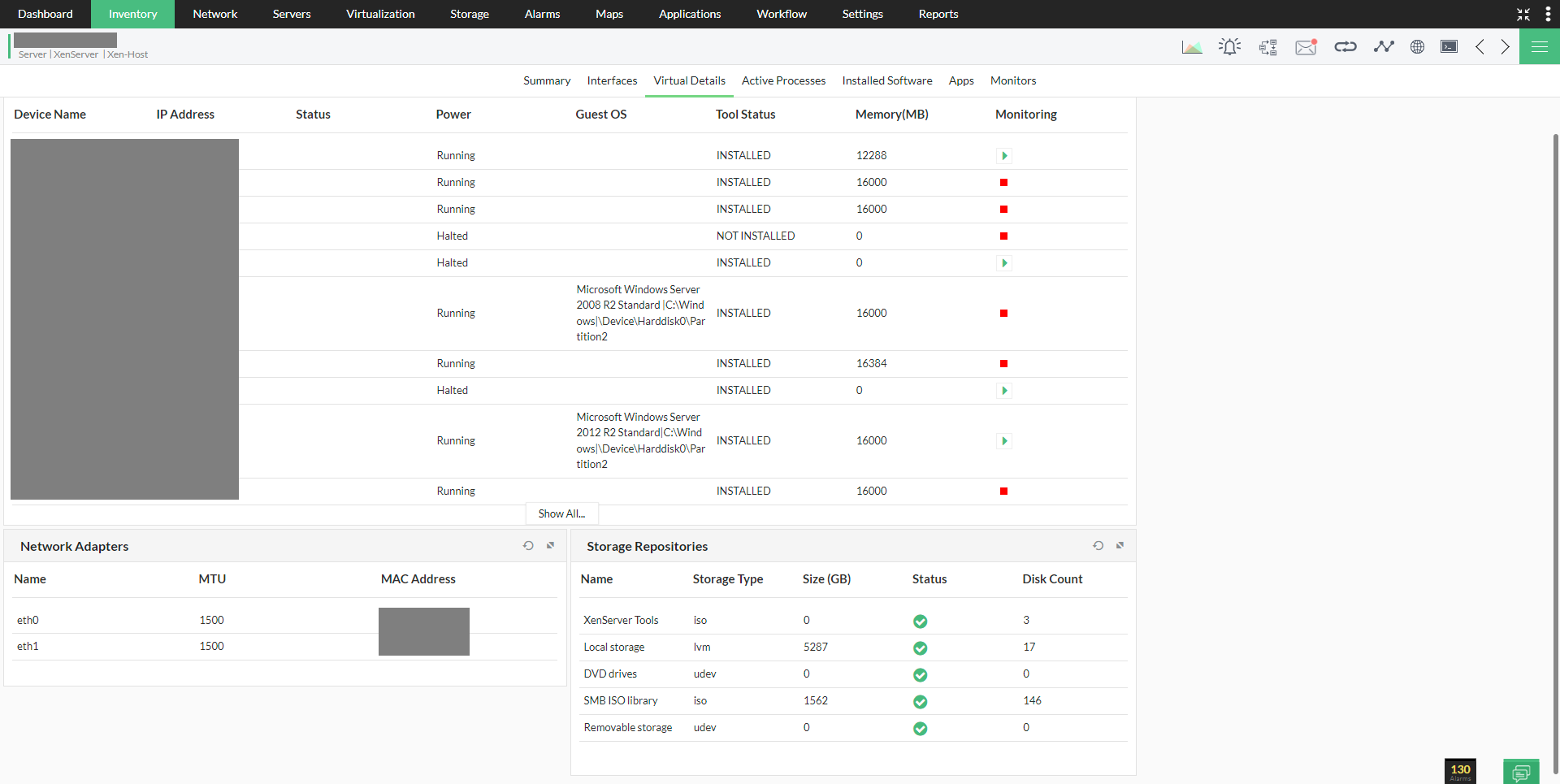1560x784 pixels.
Task: Open the hamburger menu at top right
Action: coord(1540,46)
